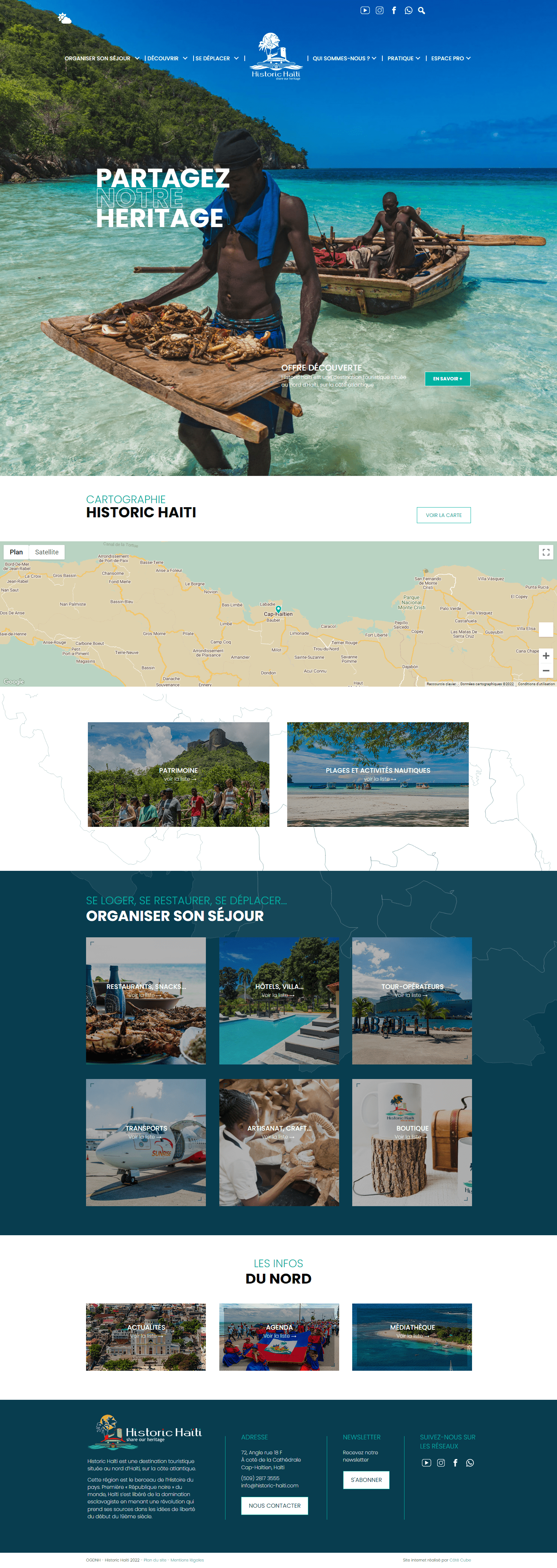Screen dimensions: 557x1568
Task: Click the Nous contacter button
Action: click(x=274, y=1505)
